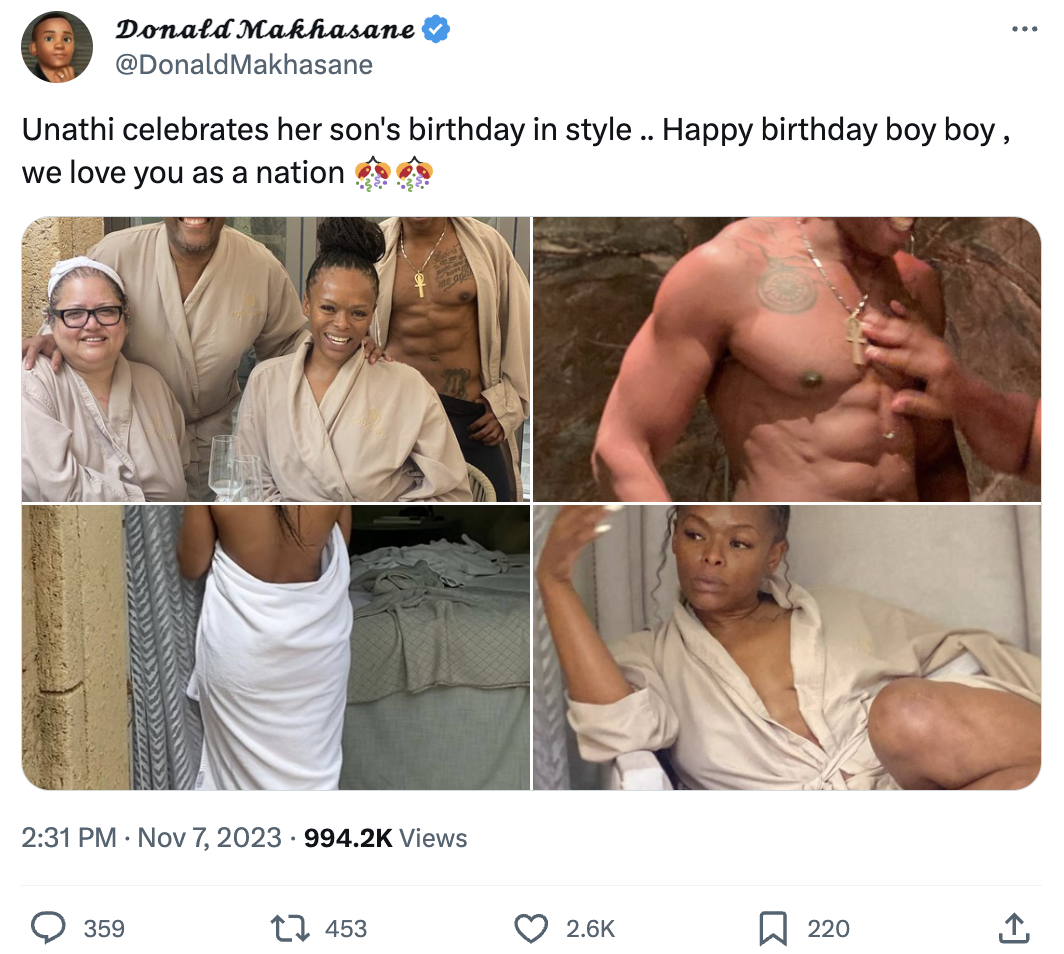Open the Donald Makhasane display name
1064x954 pixels.
265,29
